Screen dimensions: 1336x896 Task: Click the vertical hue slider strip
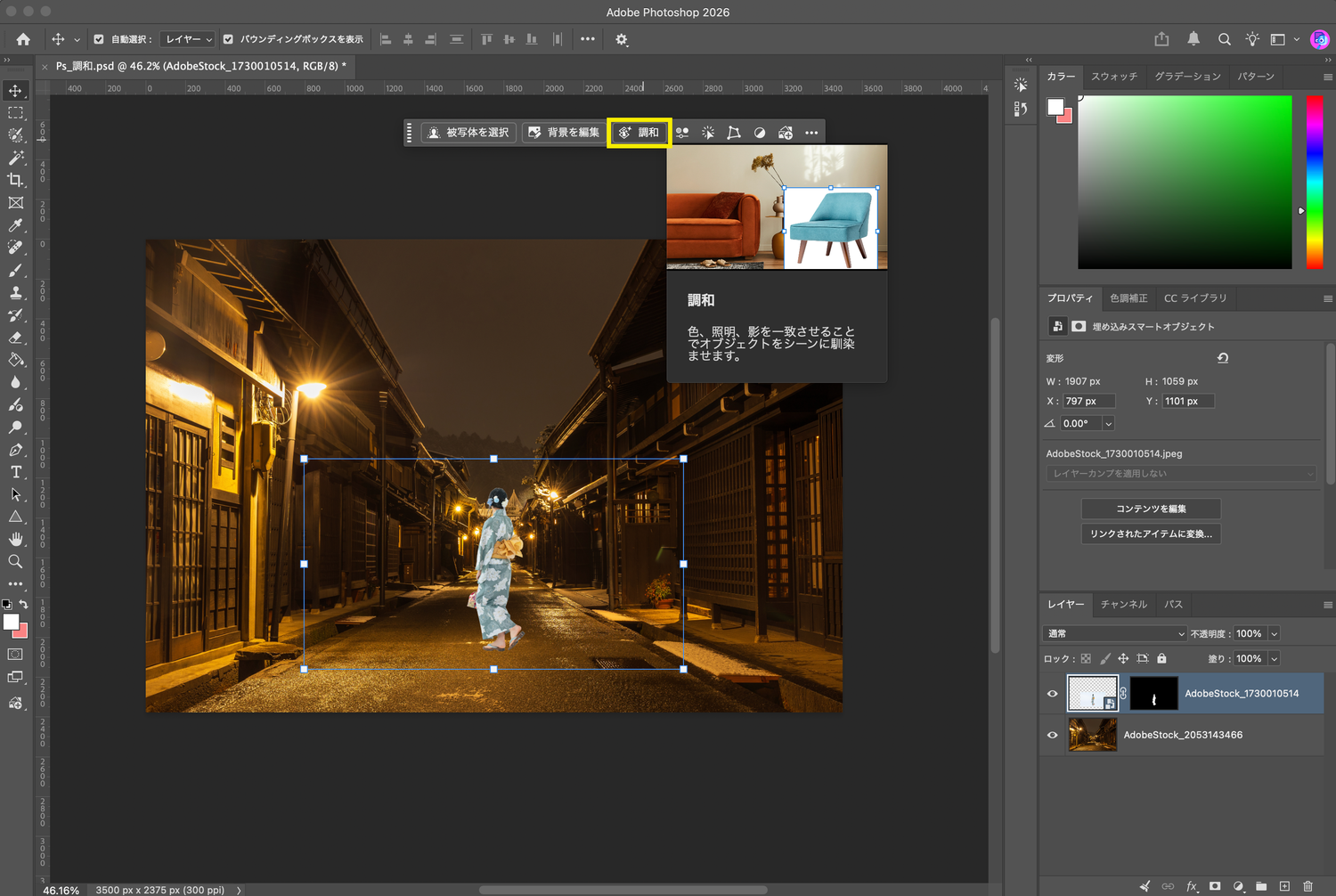[x=1315, y=183]
